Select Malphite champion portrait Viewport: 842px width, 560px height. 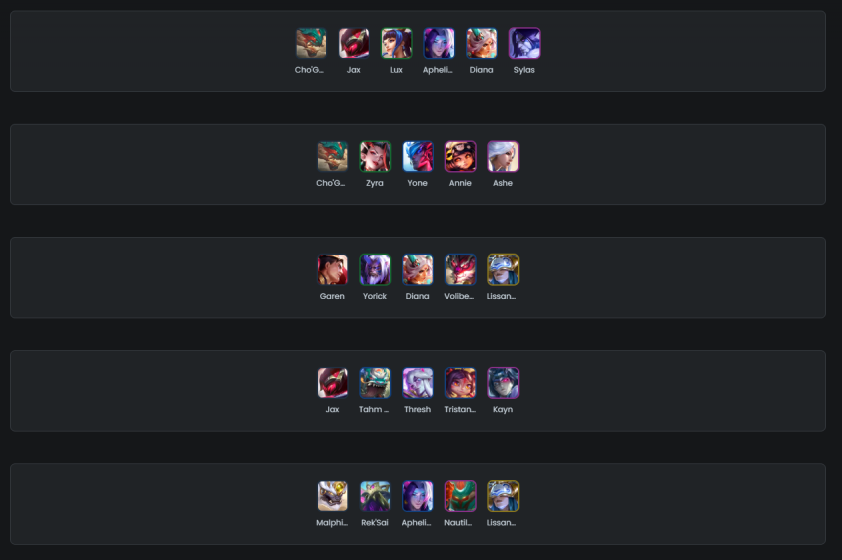click(332, 496)
